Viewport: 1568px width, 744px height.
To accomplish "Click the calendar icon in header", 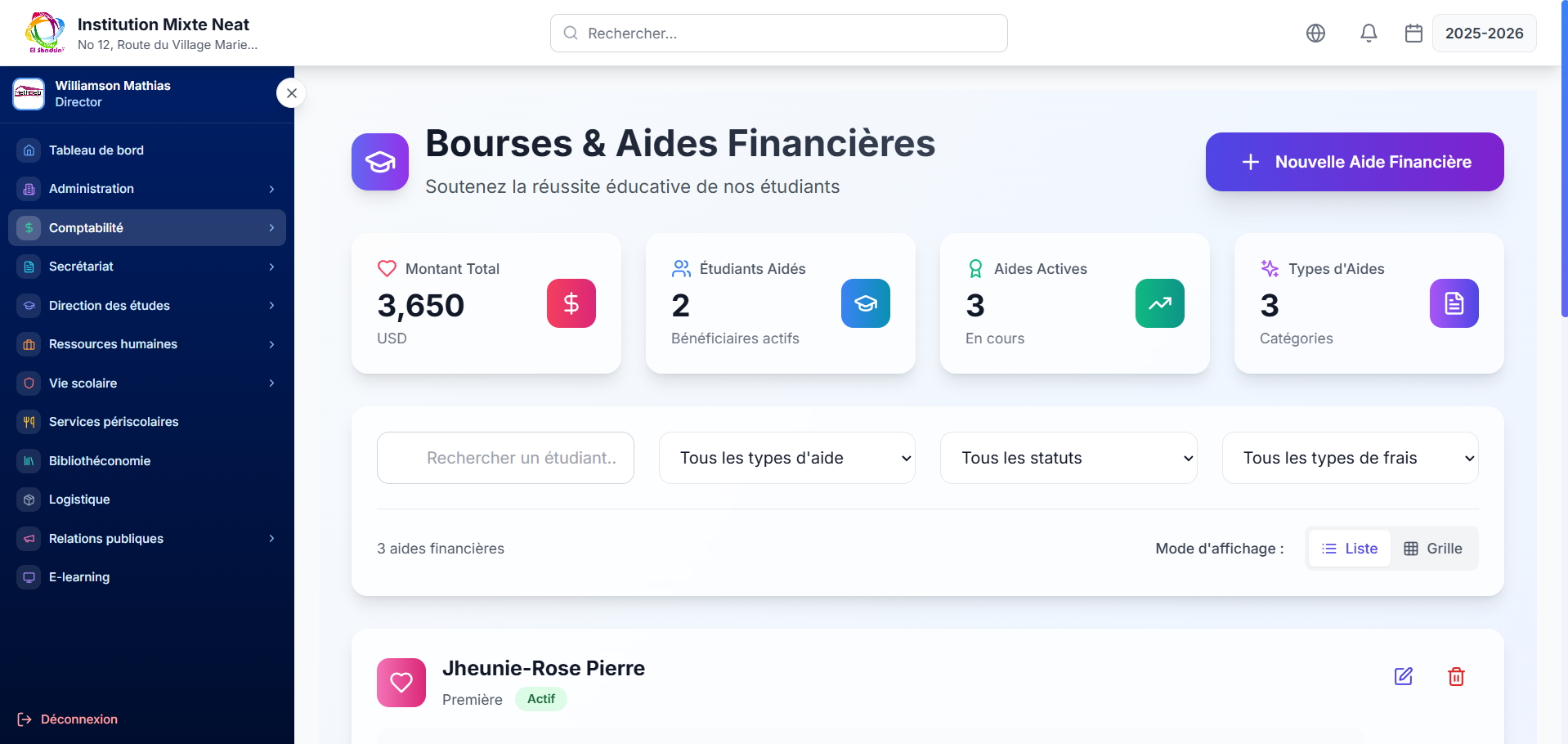I will [x=1413, y=34].
